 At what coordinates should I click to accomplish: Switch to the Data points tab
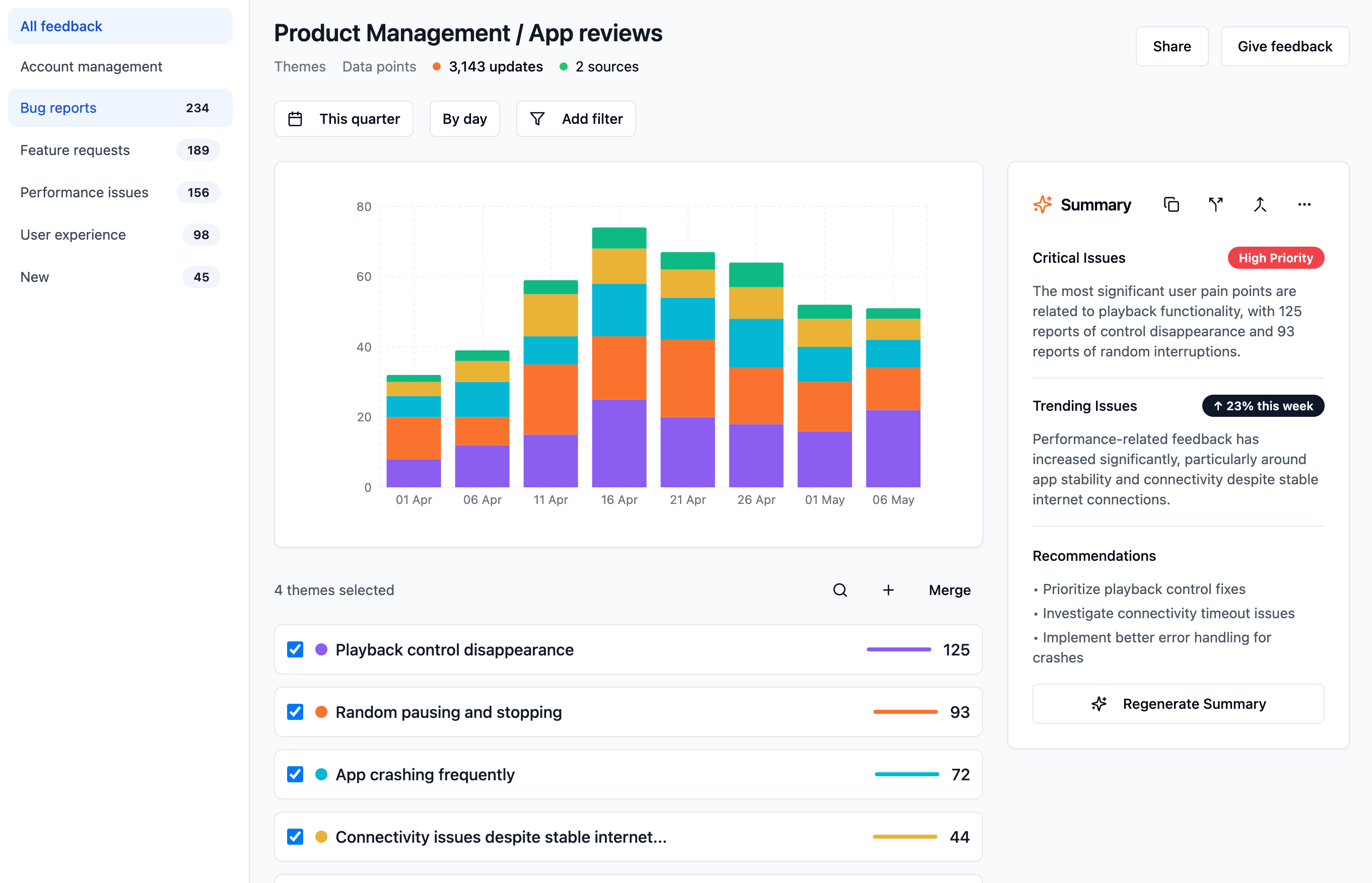pos(379,66)
